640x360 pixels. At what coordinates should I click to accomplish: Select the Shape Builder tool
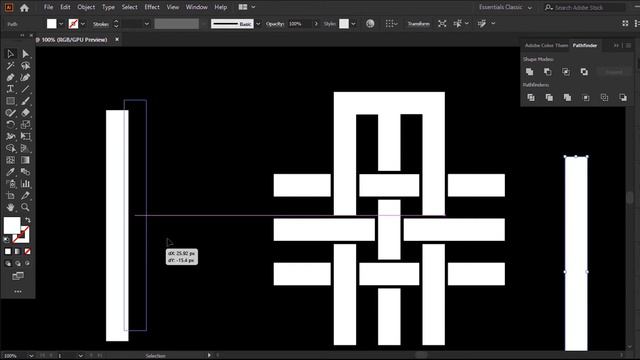tap(11, 148)
